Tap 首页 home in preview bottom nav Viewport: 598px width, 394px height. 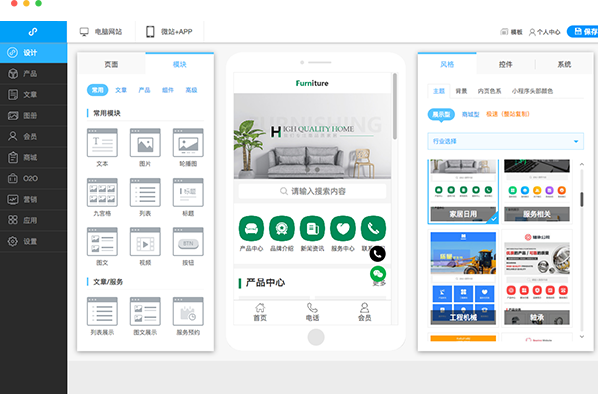click(x=260, y=312)
